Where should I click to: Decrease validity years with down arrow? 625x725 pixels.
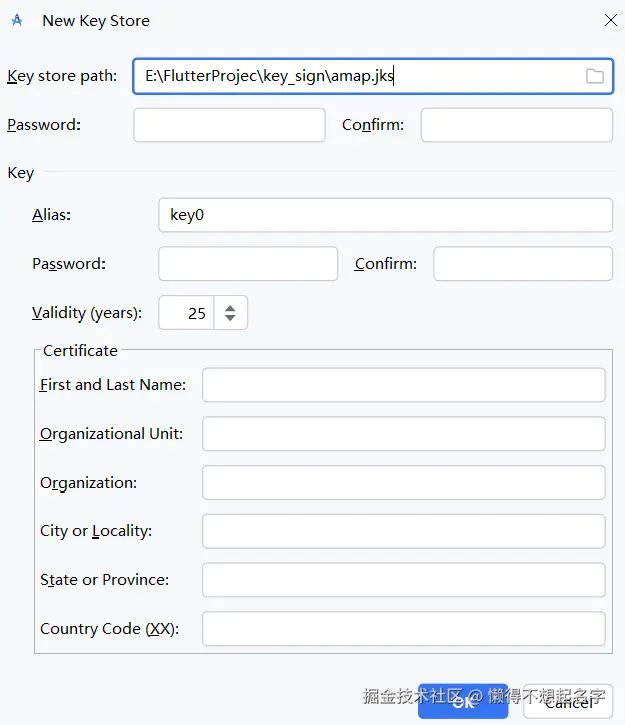click(x=230, y=319)
